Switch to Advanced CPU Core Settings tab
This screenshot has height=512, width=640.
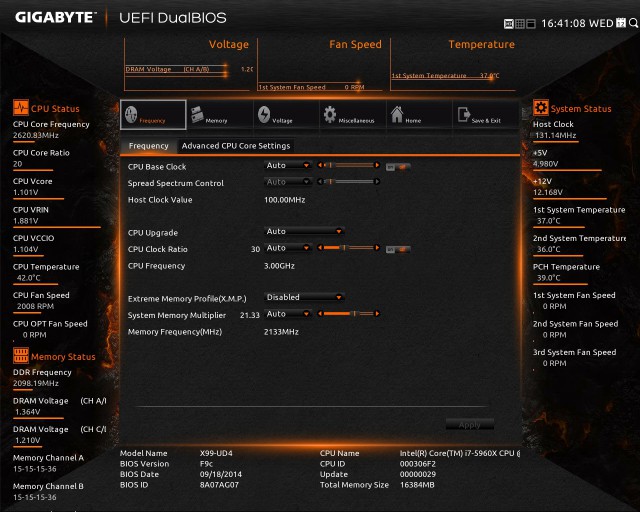[x=236, y=146]
